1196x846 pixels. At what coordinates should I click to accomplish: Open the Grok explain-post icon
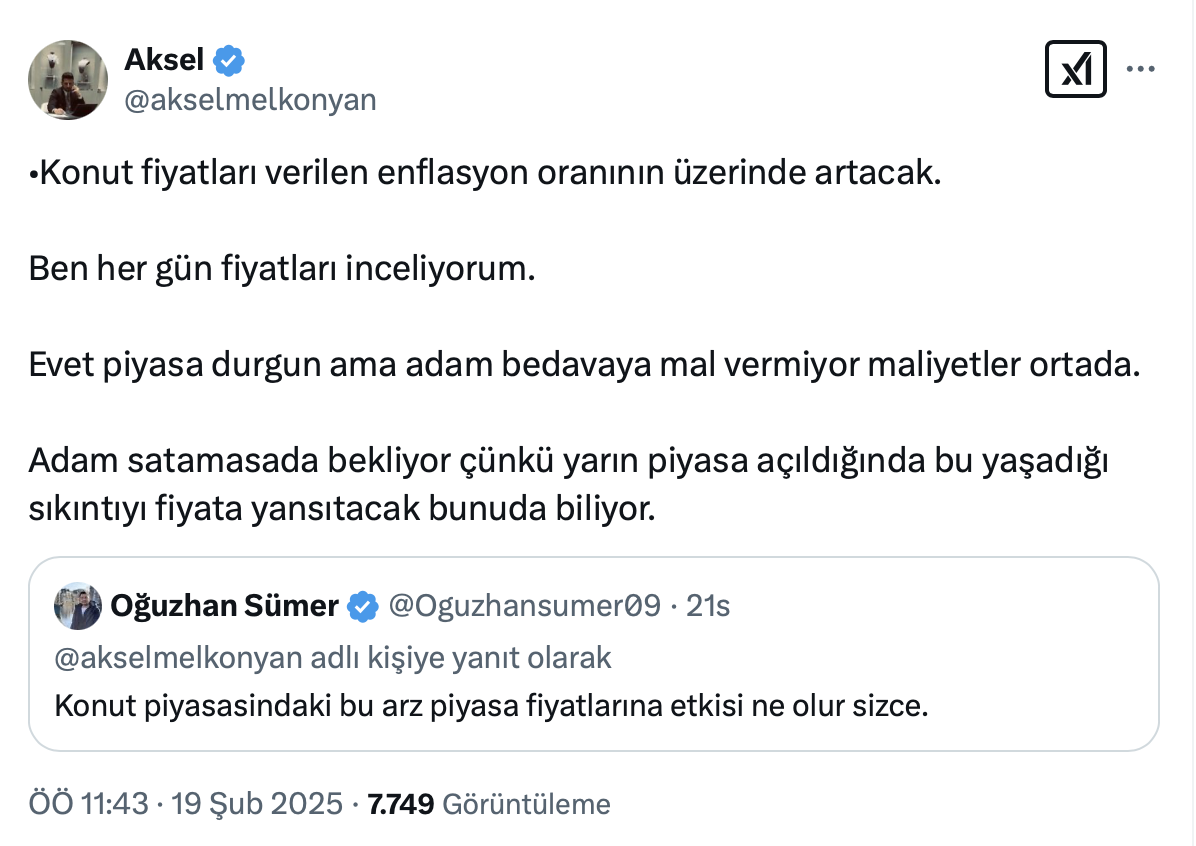click(1075, 69)
